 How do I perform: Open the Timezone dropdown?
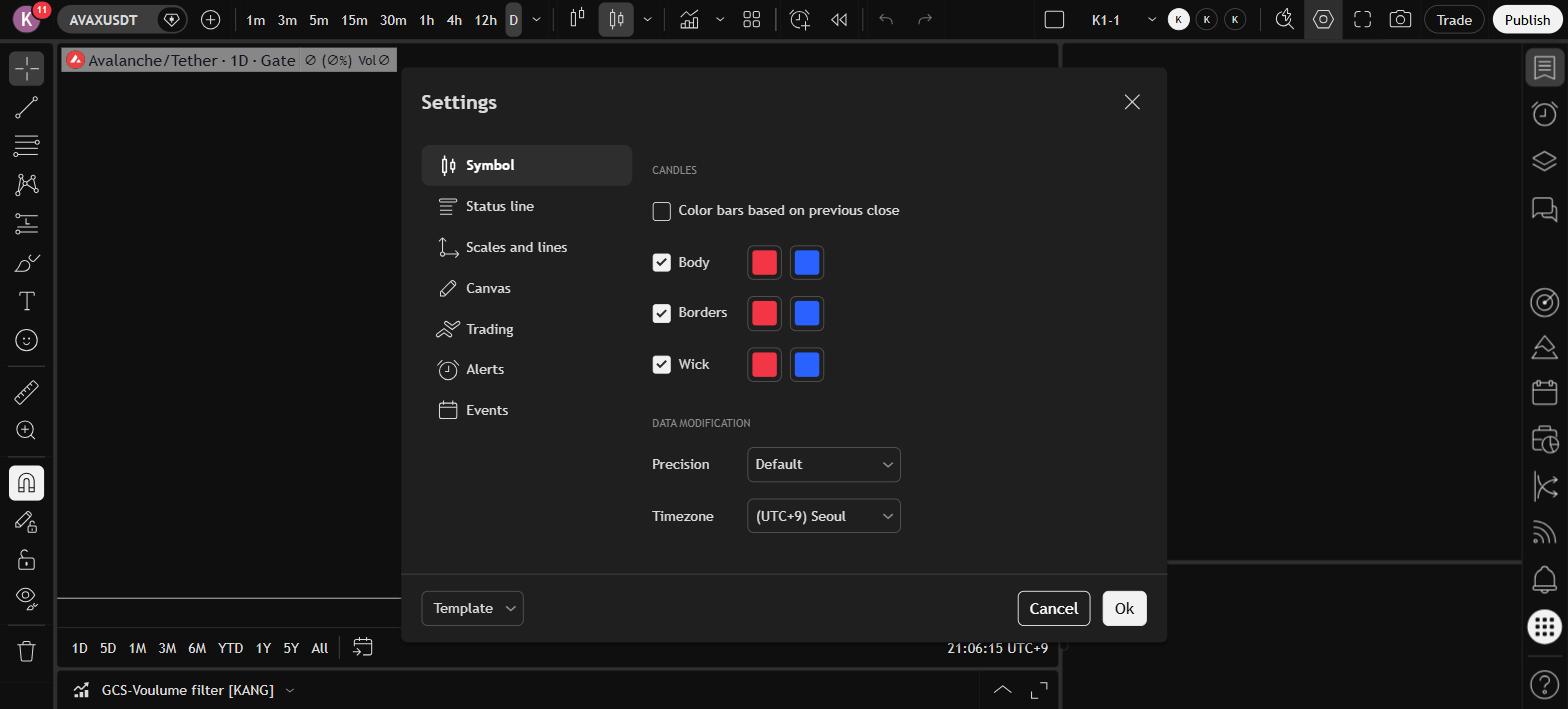(824, 516)
